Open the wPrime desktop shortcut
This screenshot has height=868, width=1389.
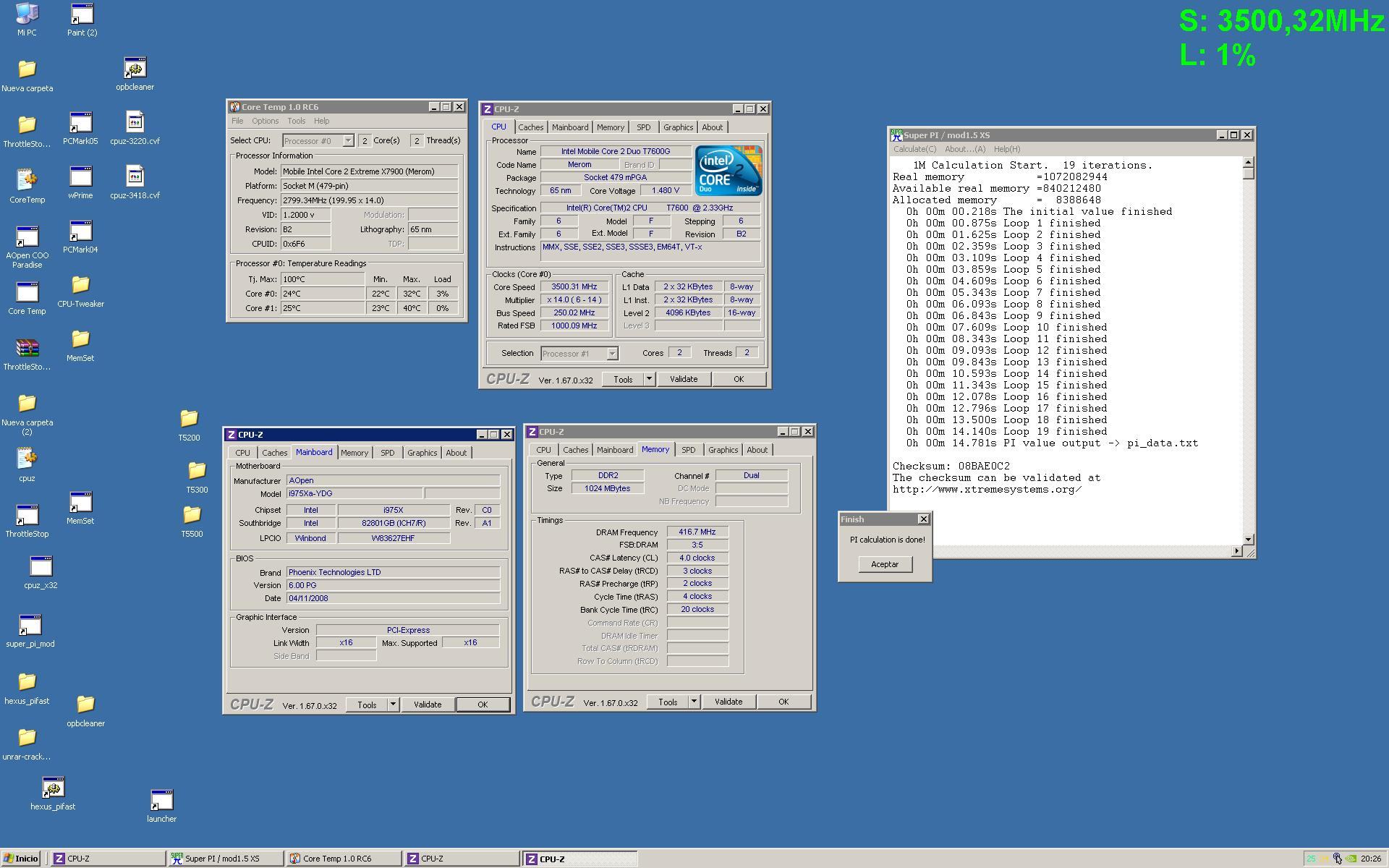click(80, 178)
